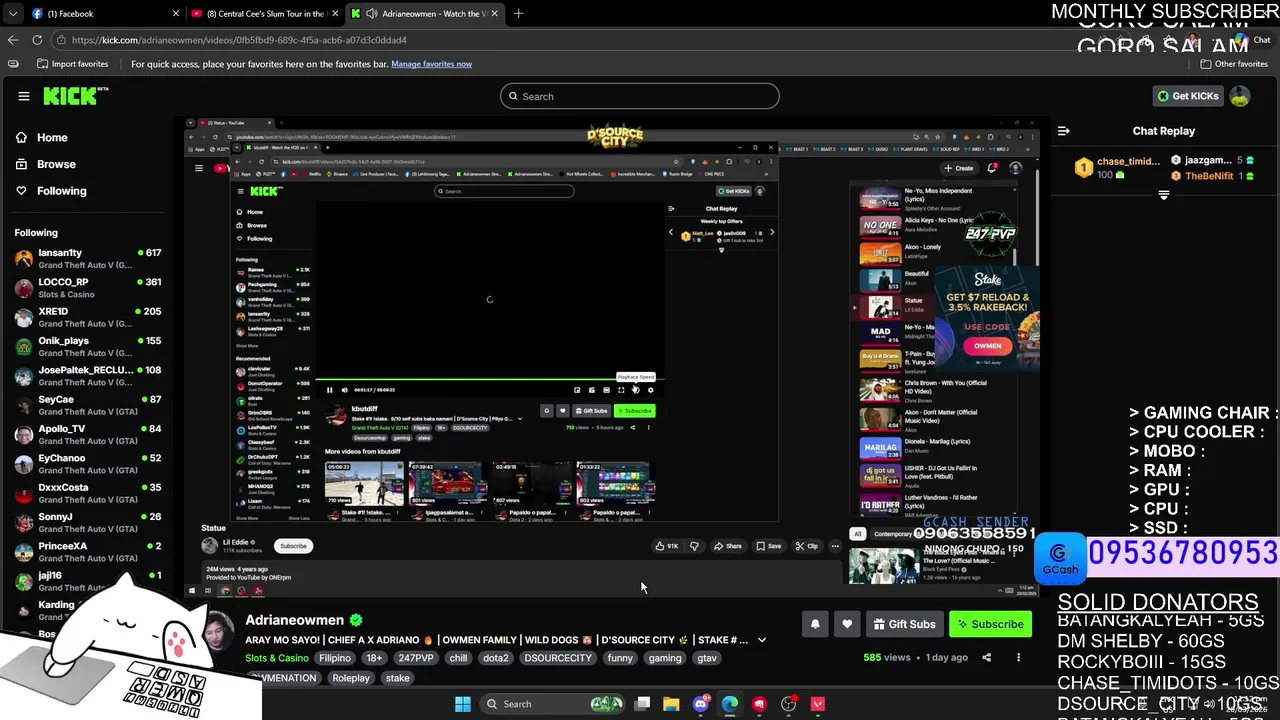Open the Slots & Casino category link

pyautogui.click(x=277, y=658)
